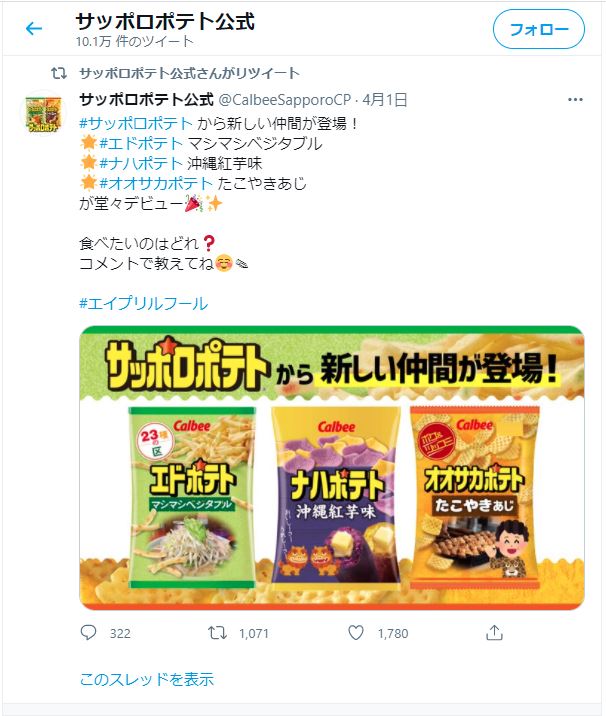Click サッポロポテト公式さんがリツイート retweet label
Screen dimensions: 606x716
tap(190, 73)
